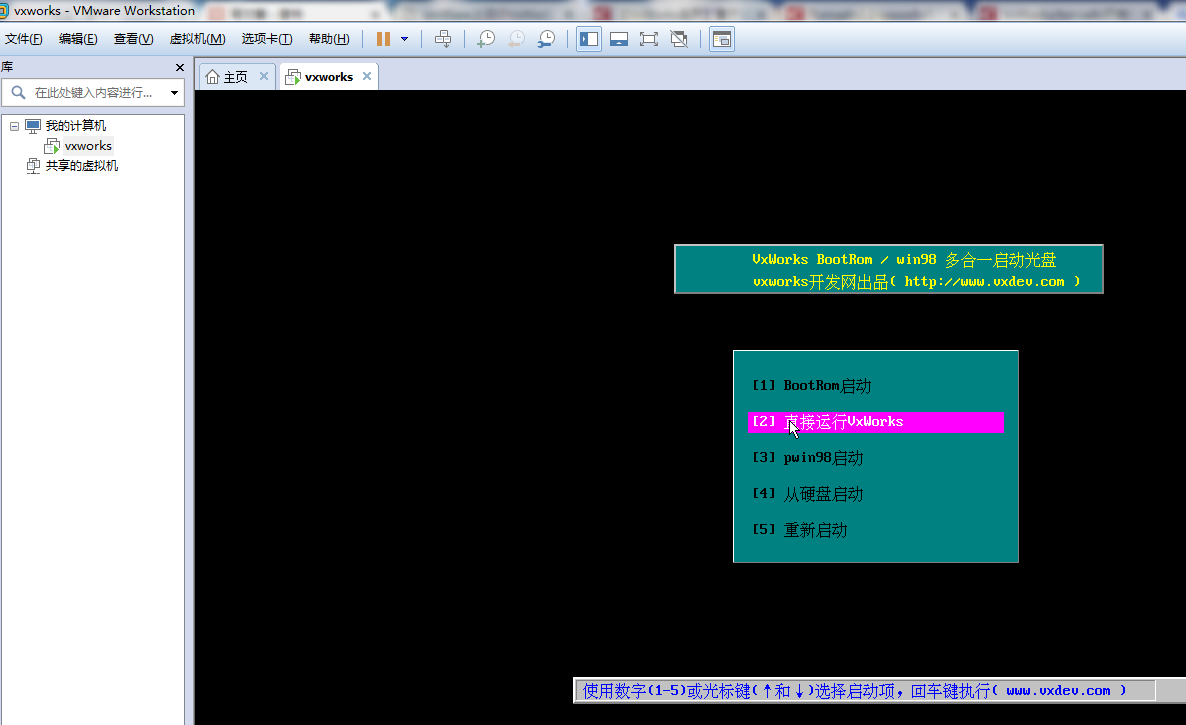Select 我的计算机 in the library tree

click(76, 125)
